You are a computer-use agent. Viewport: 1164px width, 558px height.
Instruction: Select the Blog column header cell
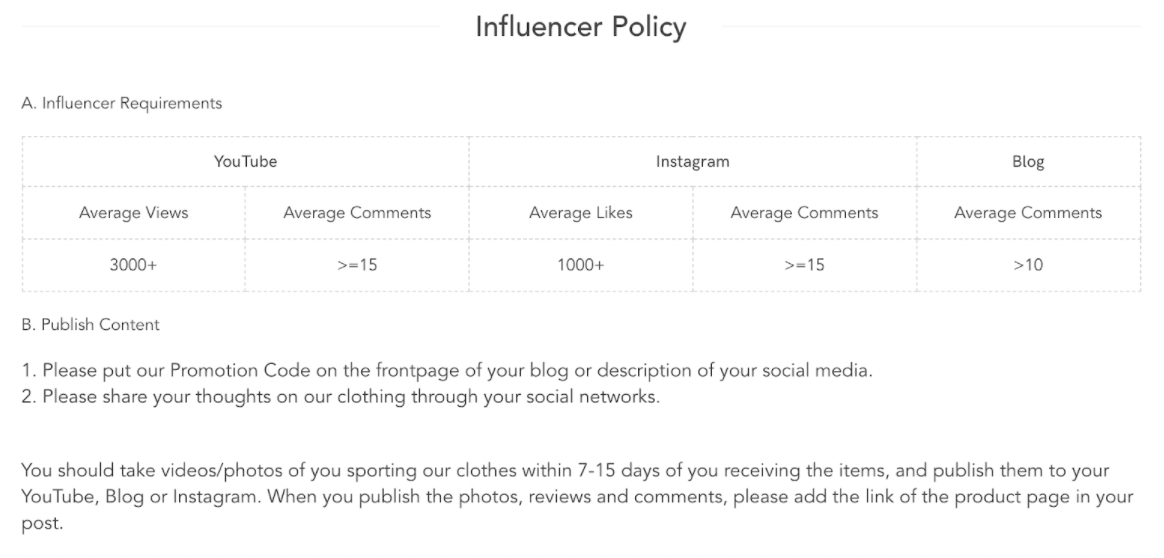pyautogui.click(x=1028, y=161)
